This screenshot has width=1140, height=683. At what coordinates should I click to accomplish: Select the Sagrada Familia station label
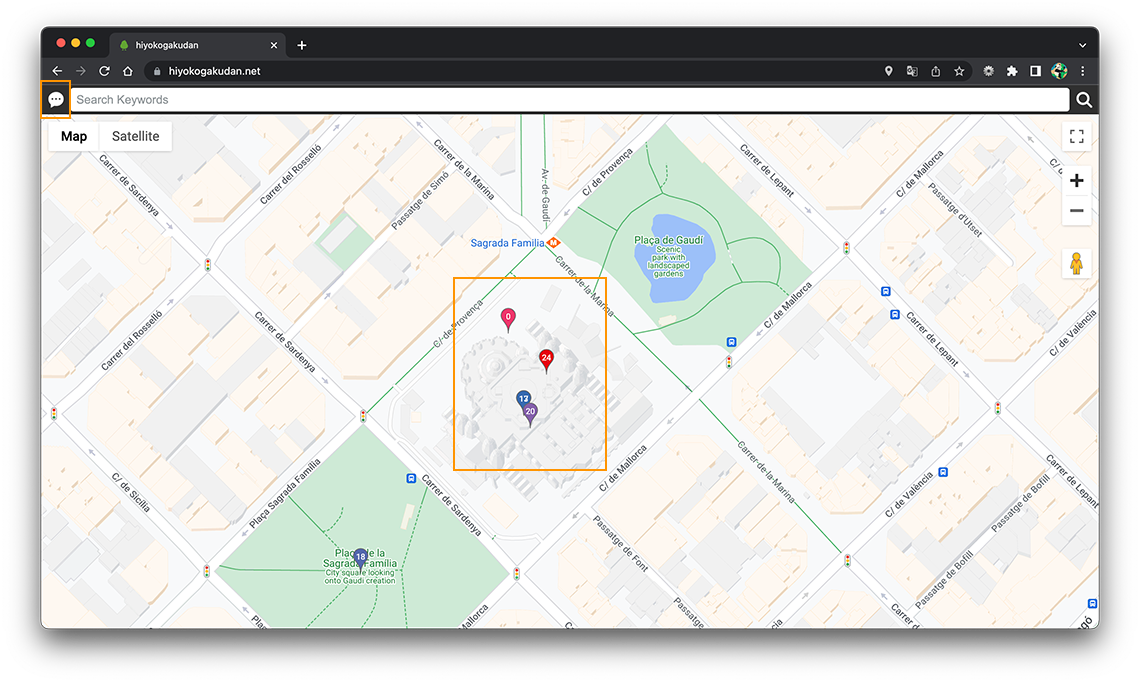tap(507, 243)
